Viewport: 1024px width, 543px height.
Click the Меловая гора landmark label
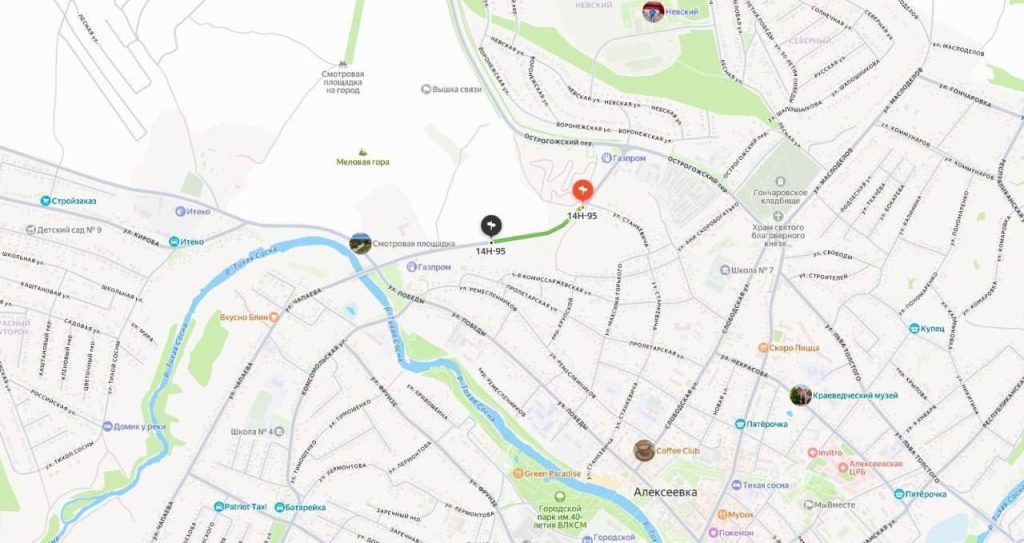pyautogui.click(x=363, y=162)
